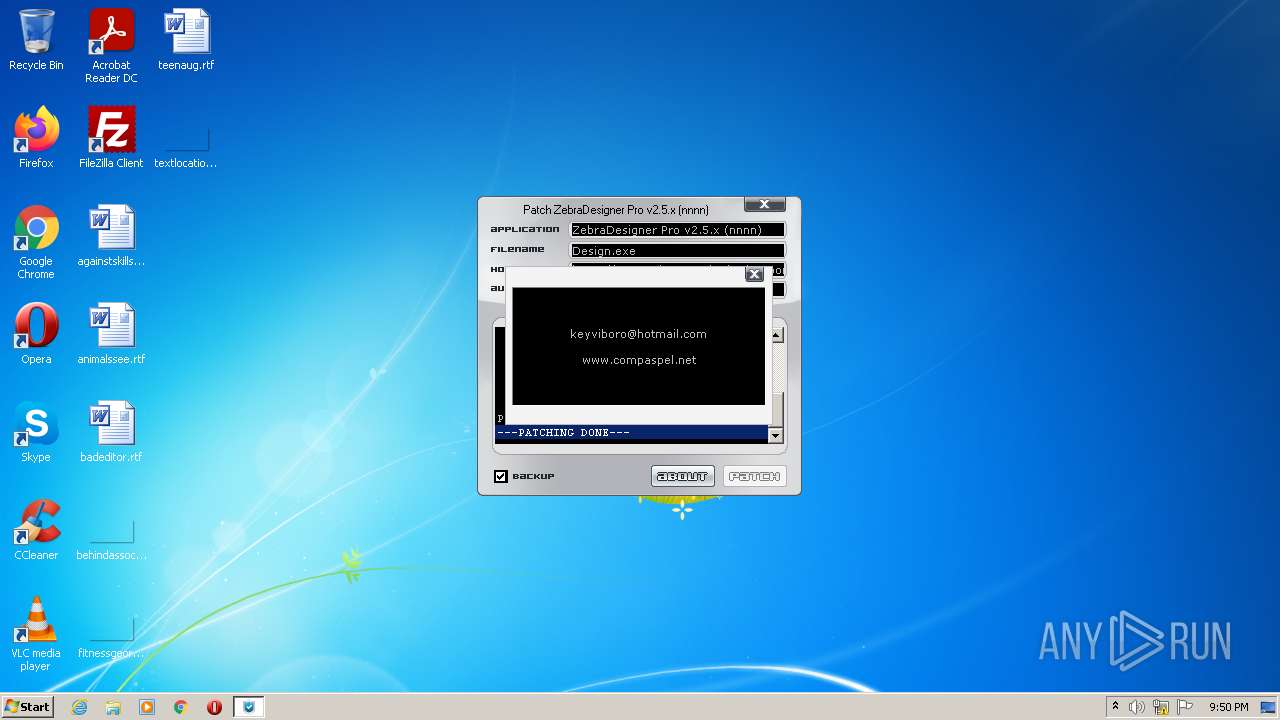Launch Firefox from the desktop

click(36, 138)
